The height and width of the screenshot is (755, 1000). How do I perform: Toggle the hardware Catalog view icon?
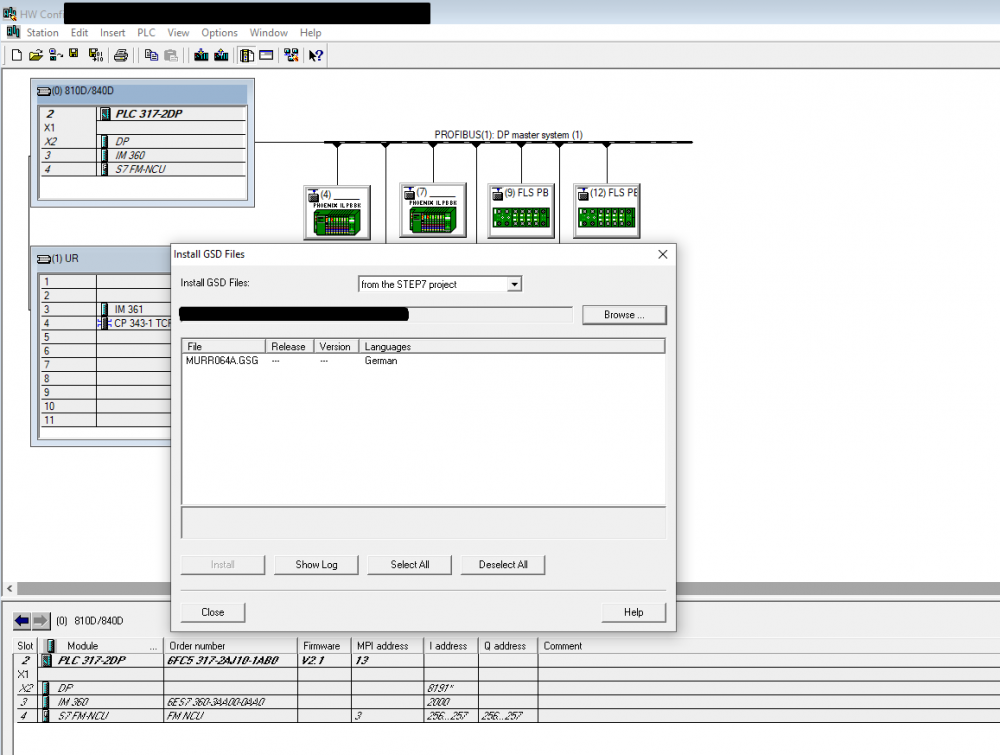tap(247, 55)
